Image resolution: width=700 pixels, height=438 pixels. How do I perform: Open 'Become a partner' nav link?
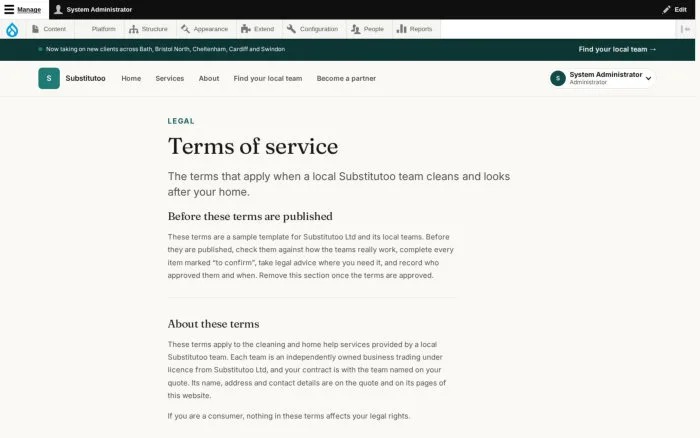click(x=346, y=79)
